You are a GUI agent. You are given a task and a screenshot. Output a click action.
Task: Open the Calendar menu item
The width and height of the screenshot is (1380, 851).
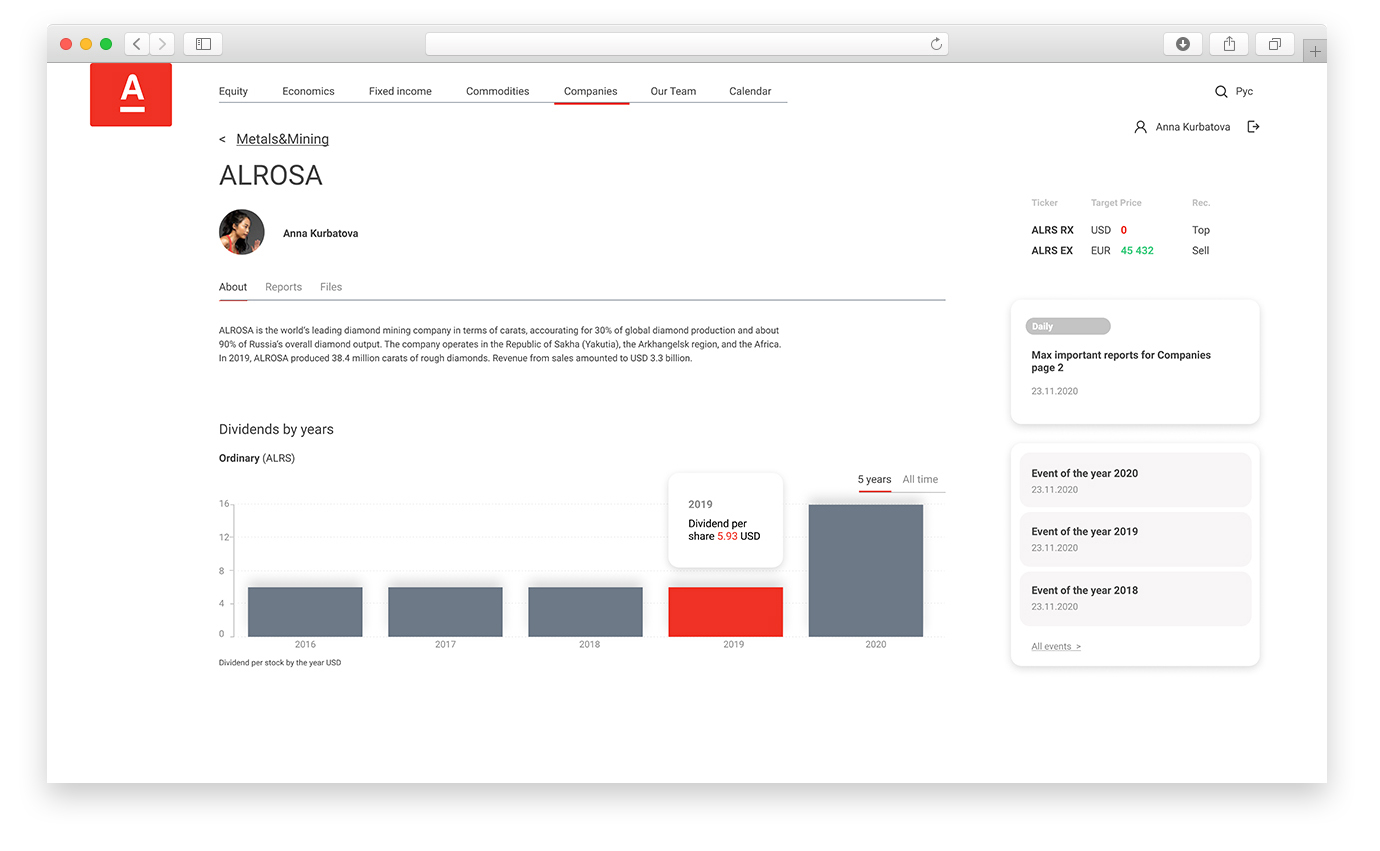click(750, 91)
